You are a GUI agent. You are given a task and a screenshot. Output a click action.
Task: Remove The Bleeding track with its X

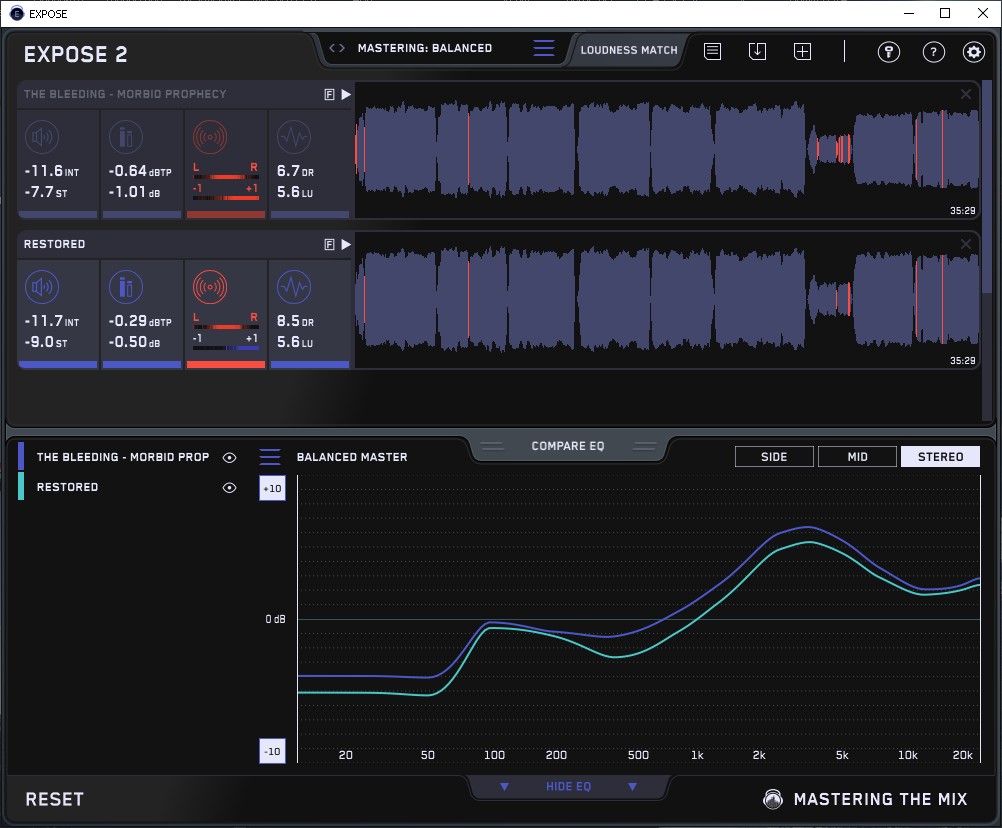966,94
